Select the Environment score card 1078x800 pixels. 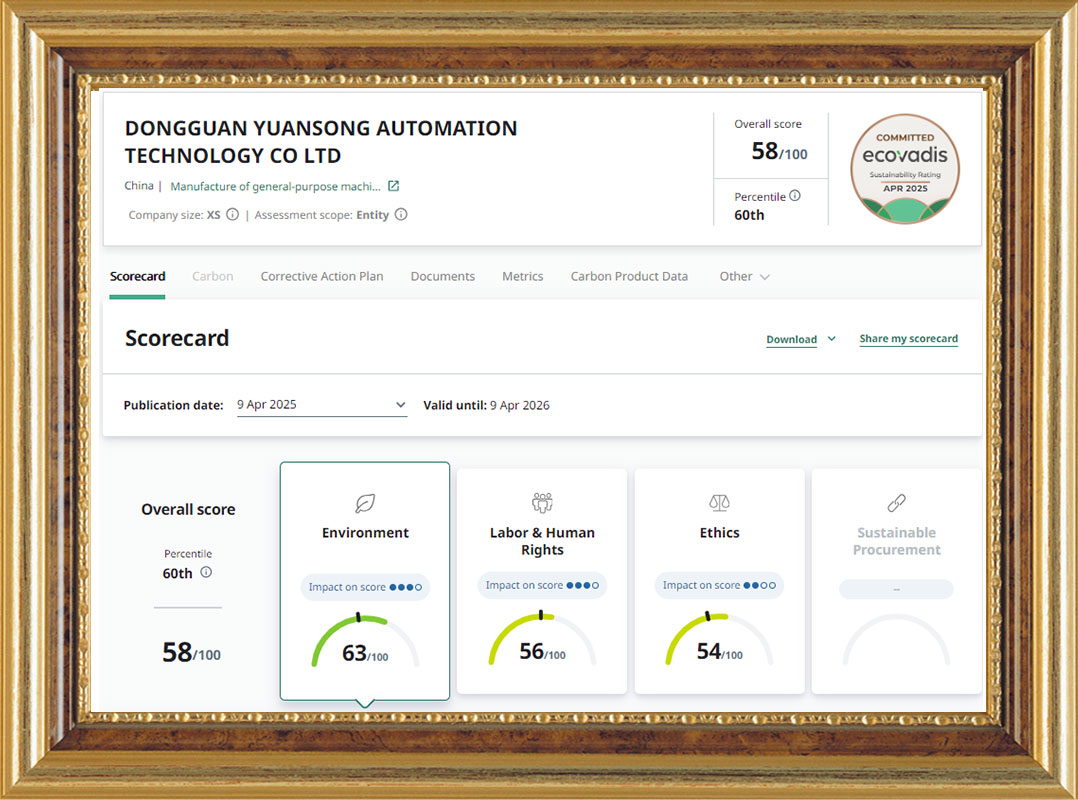(x=365, y=581)
